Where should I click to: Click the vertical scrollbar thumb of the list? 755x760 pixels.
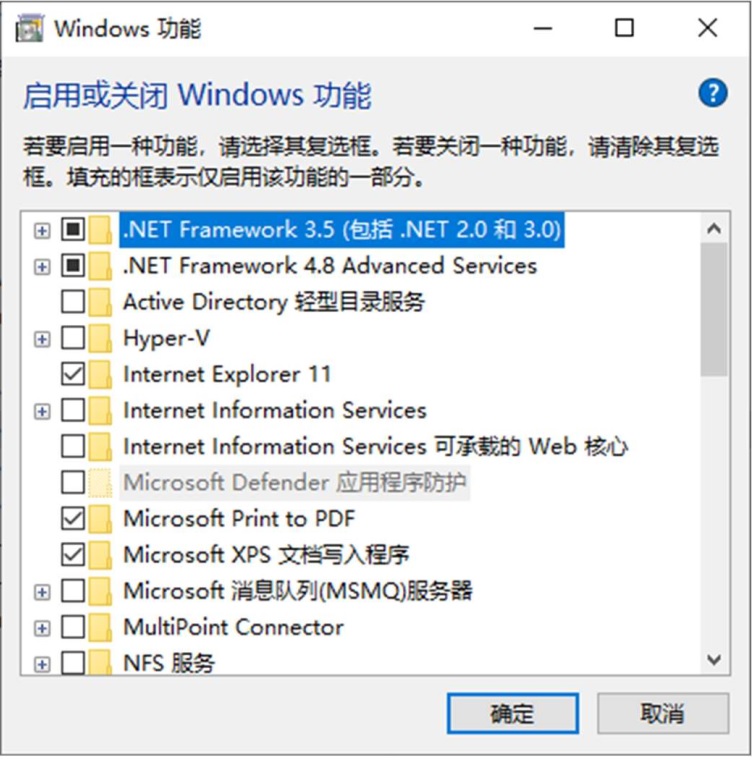tap(713, 308)
